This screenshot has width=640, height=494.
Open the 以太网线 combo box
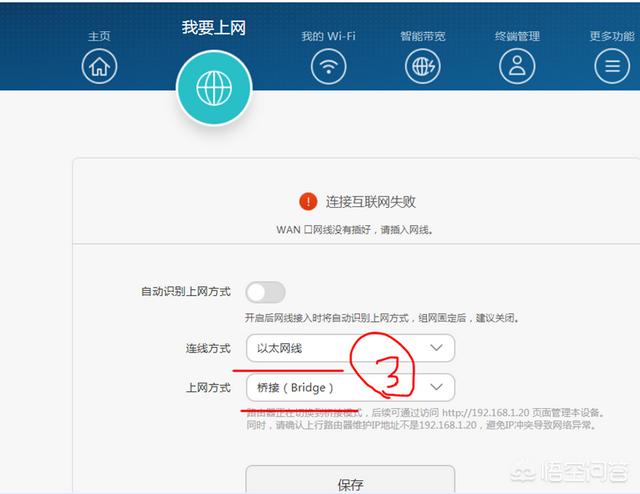click(x=350, y=348)
